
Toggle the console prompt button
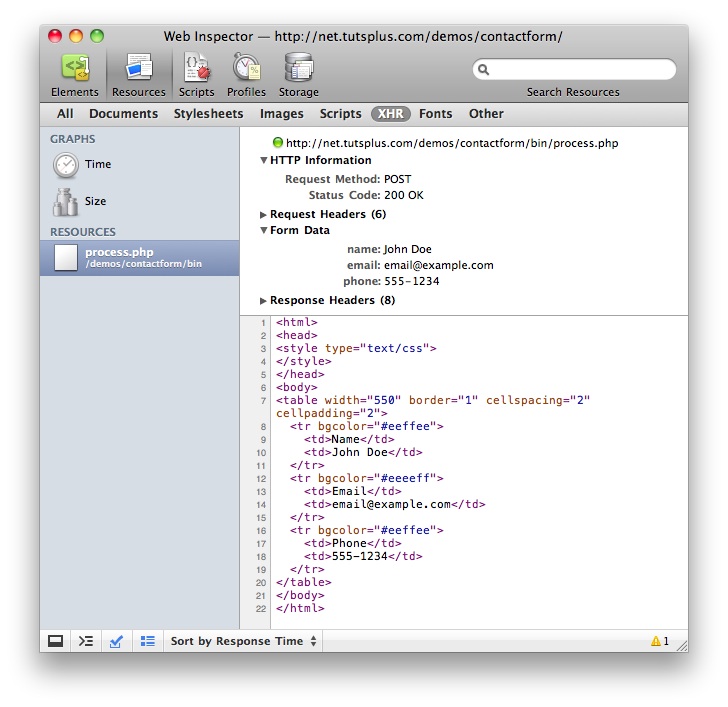[x=86, y=641]
